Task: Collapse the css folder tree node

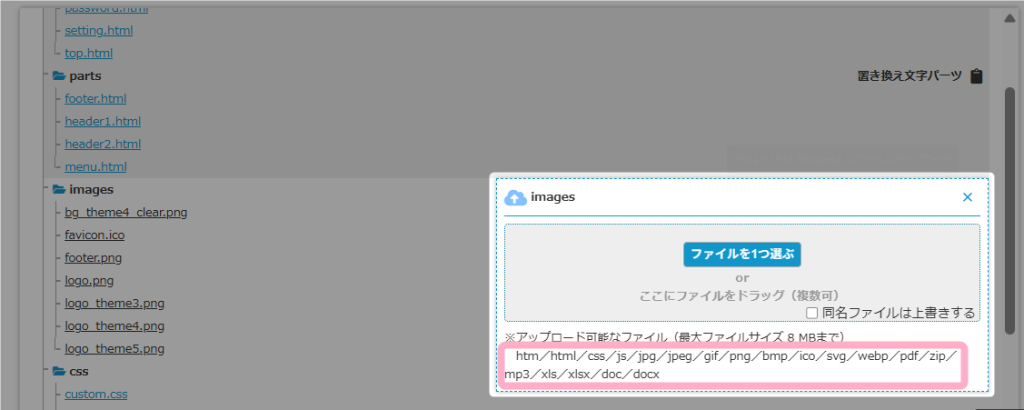Action: [x=47, y=371]
